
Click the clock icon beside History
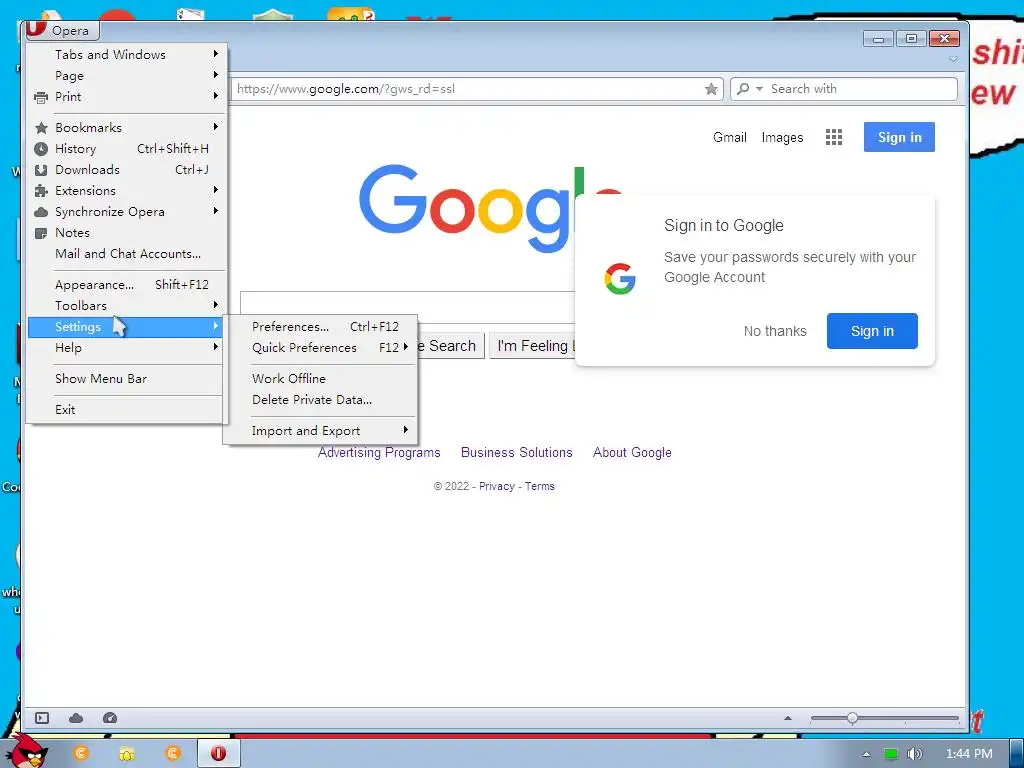point(41,149)
